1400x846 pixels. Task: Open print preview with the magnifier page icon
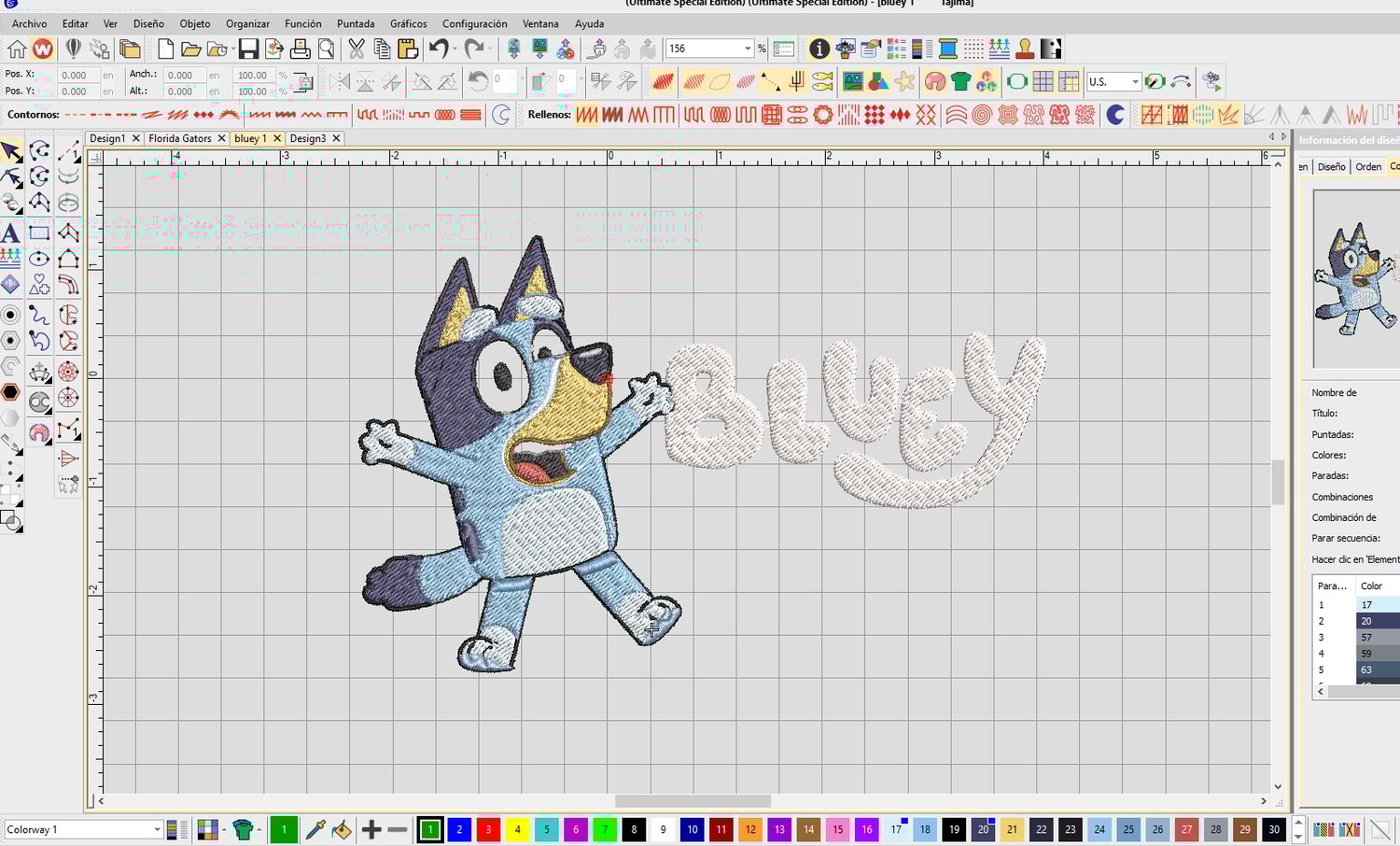327,49
